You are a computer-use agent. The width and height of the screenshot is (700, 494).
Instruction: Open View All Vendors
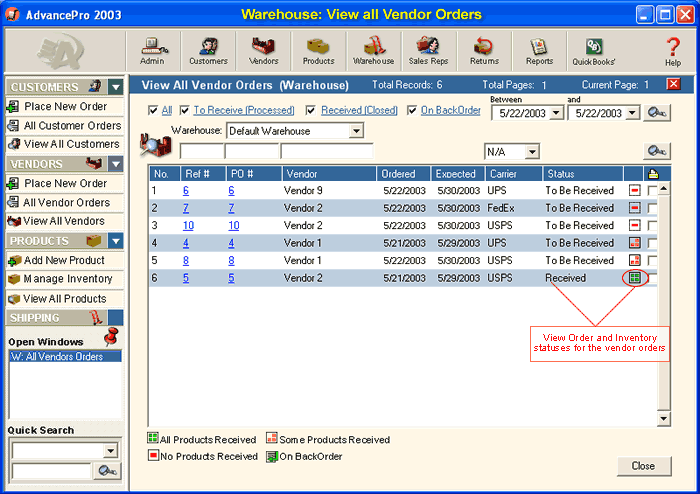65,221
